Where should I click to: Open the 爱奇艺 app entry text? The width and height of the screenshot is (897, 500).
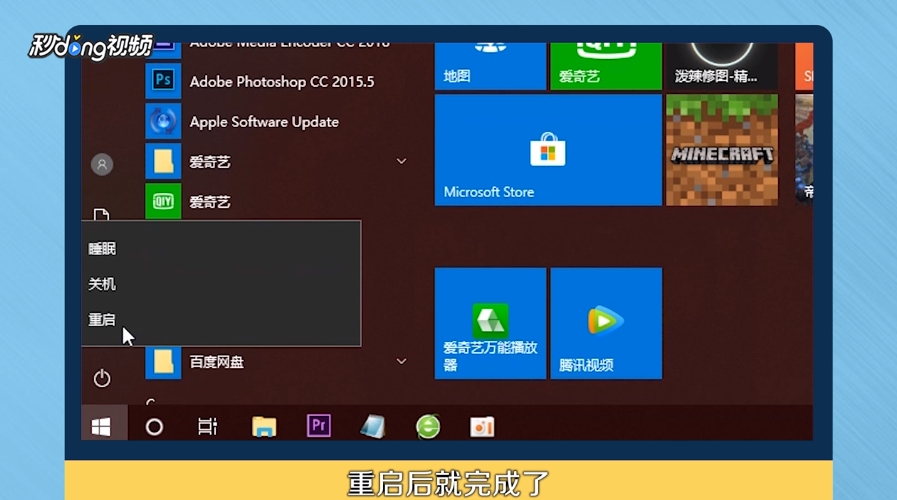(210, 202)
